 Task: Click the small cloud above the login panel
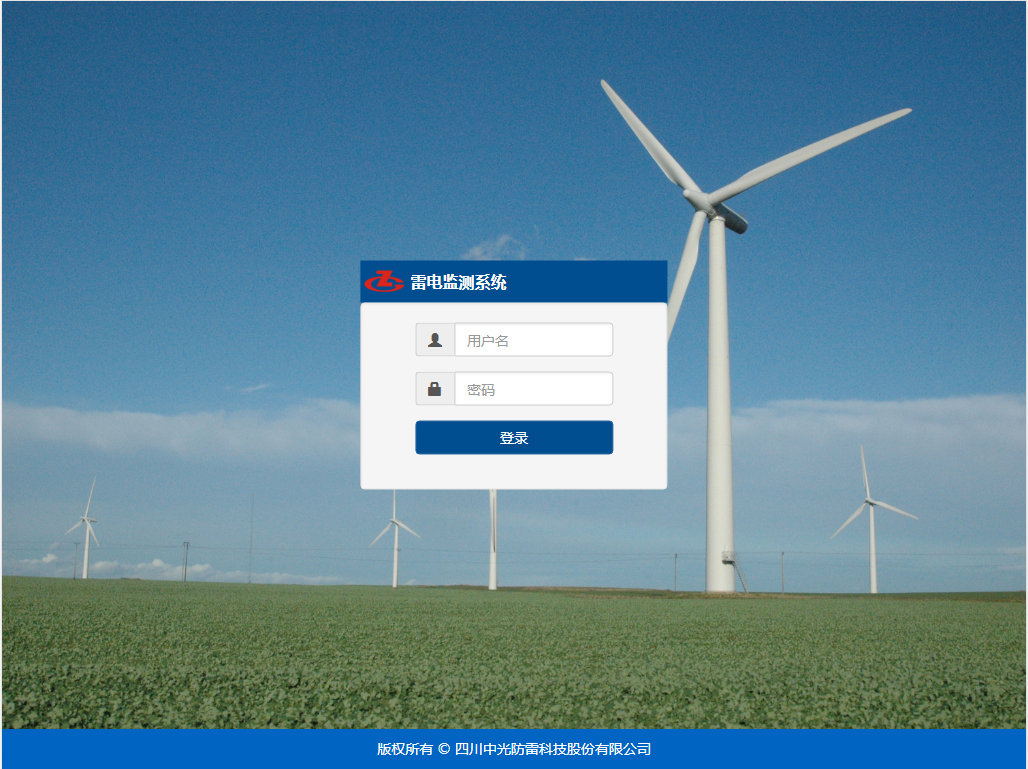click(x=496, y=247)
